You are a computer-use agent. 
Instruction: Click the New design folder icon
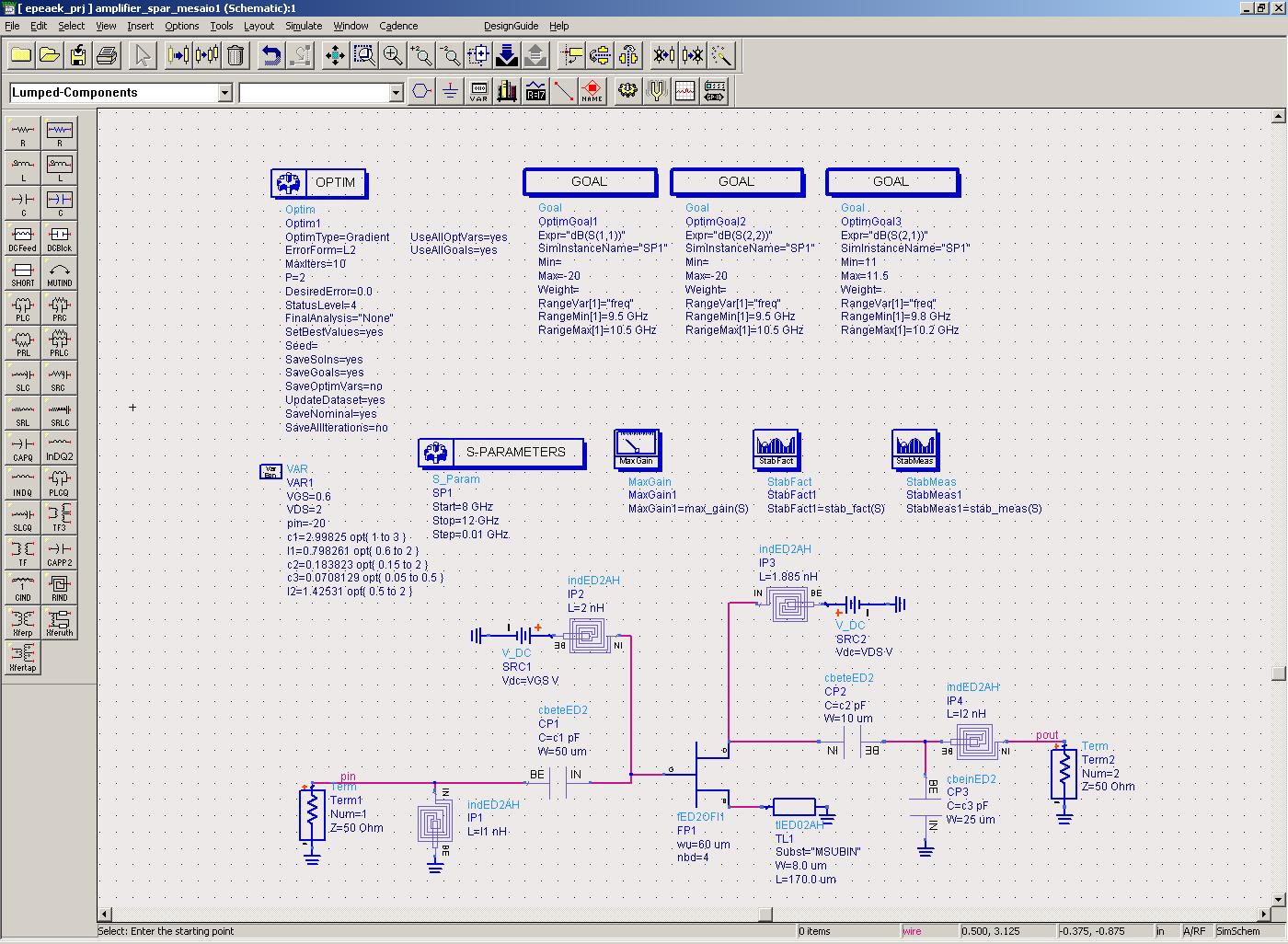[x=21, y=55]
